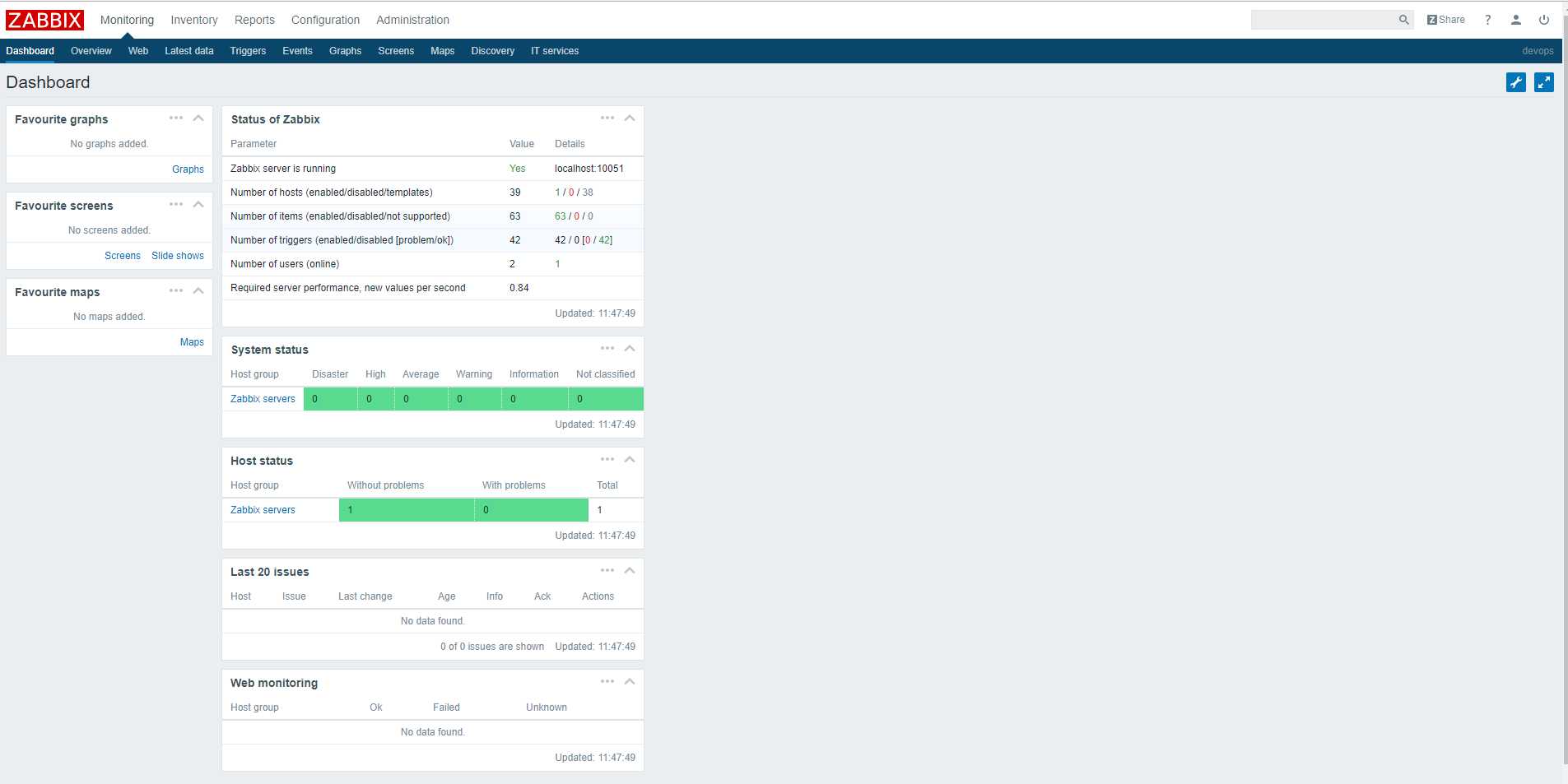Click the With problems count cell
1568x784 pixels.
tap(532, 510)
